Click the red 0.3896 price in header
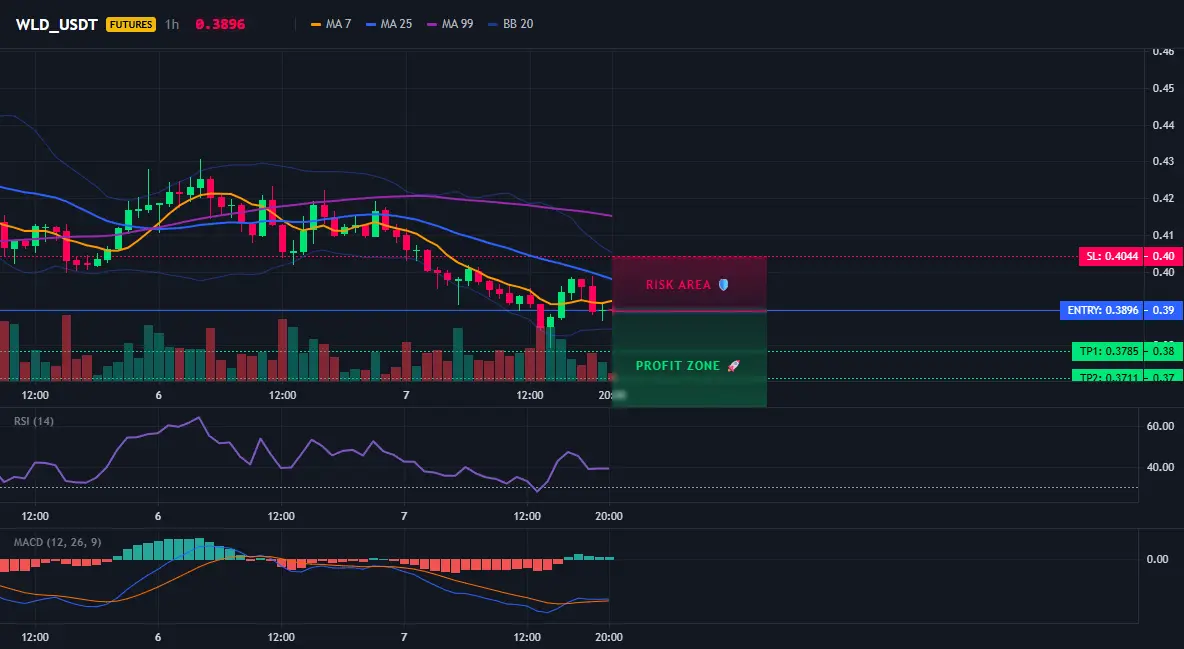This screenshot has height=649, width=1184. tap(220, 24)
